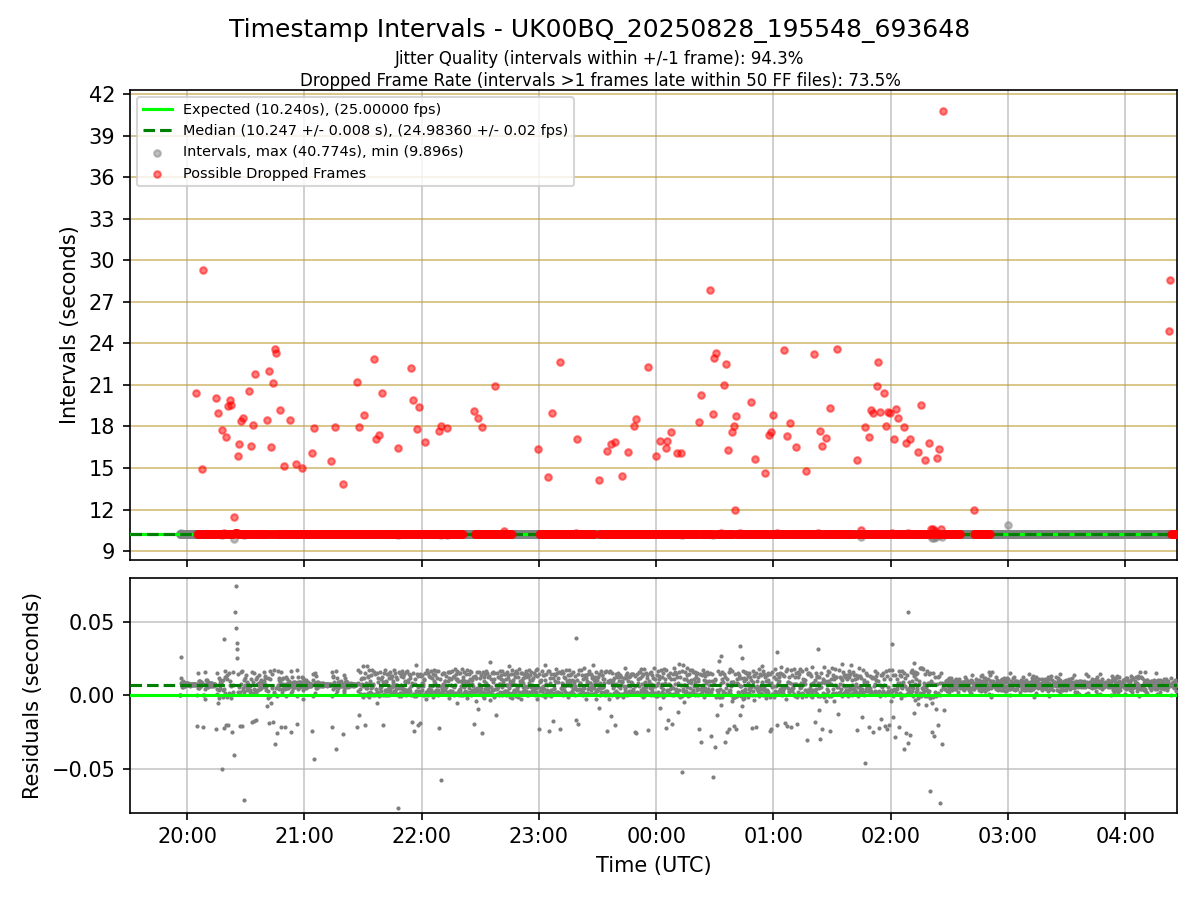1200x900 pixels.
Task: Click the 24 y-axis tick label
Action: click(101, 343)
